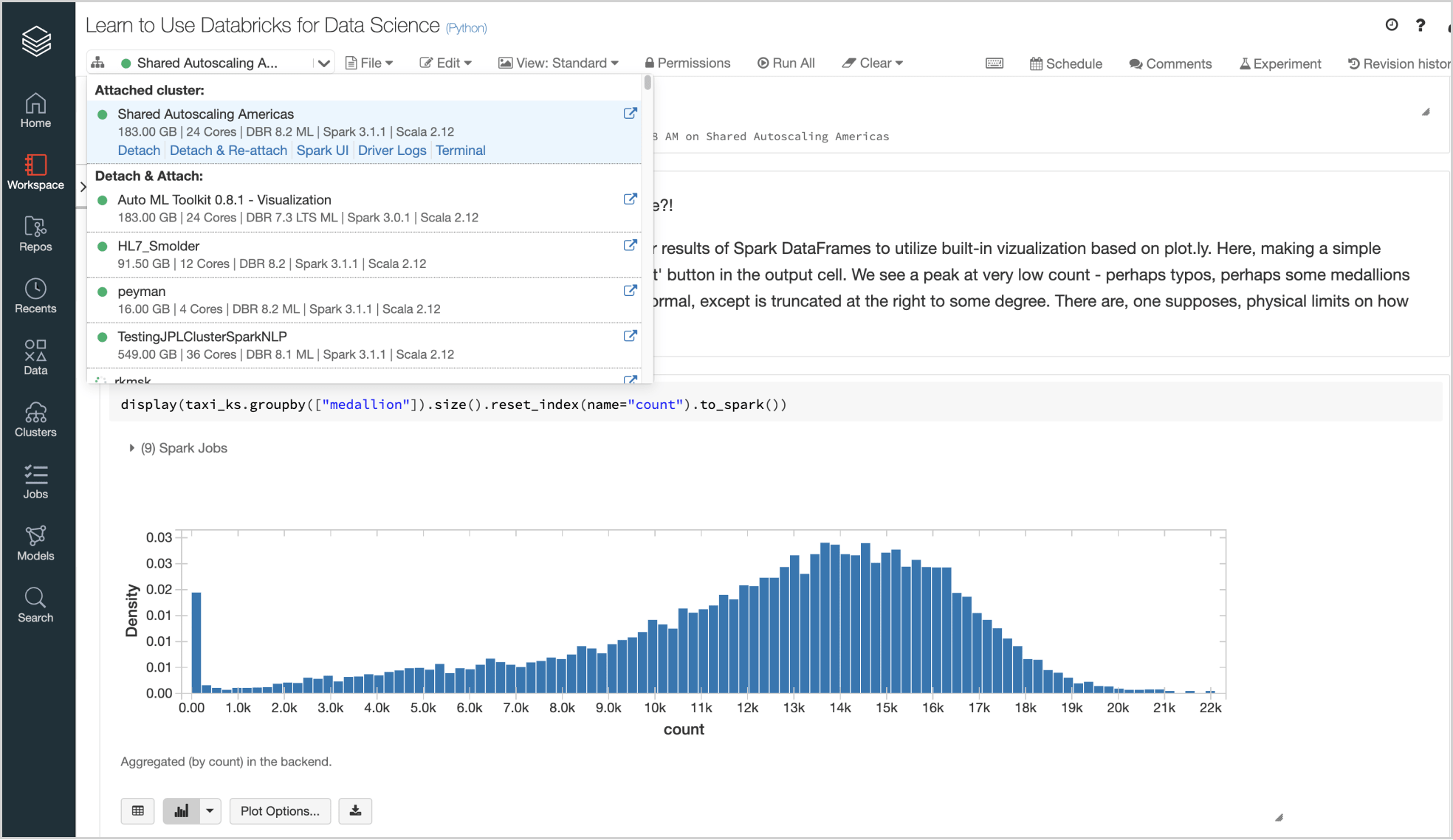
Task: Switch output to table view
Action: 137,810
